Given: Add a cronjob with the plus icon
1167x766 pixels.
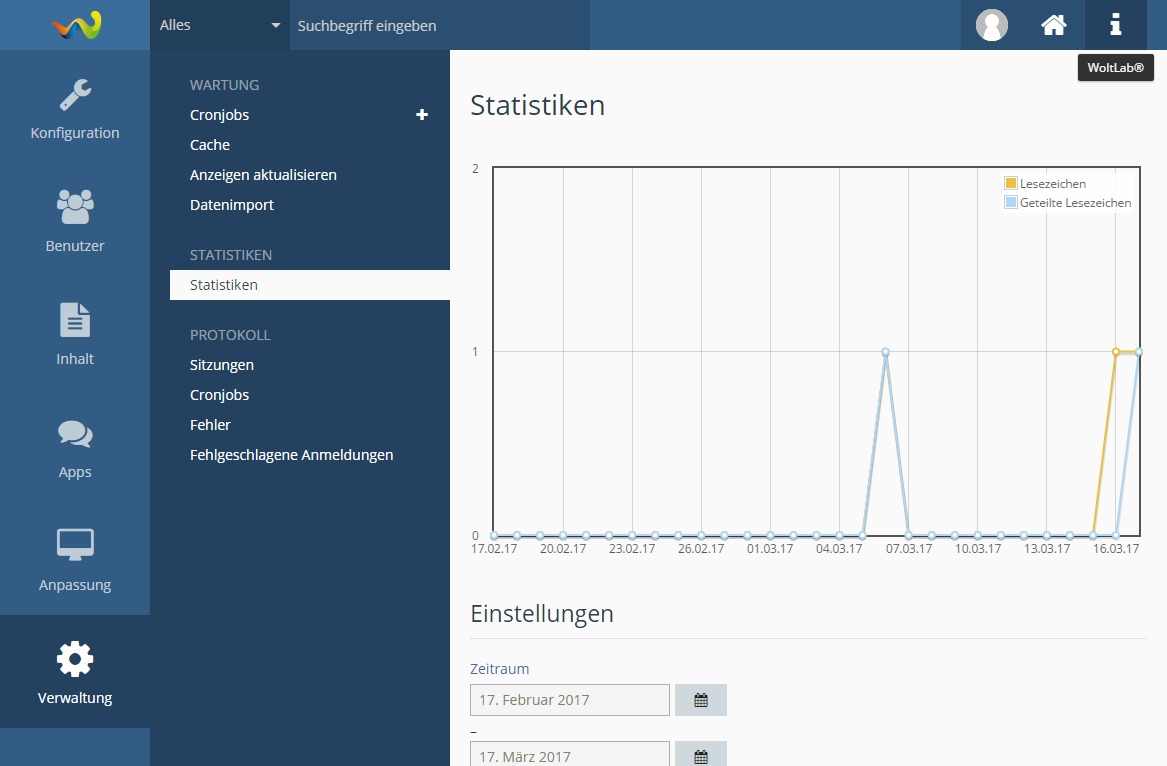Looking at the screenshot, I should point(422,115).
